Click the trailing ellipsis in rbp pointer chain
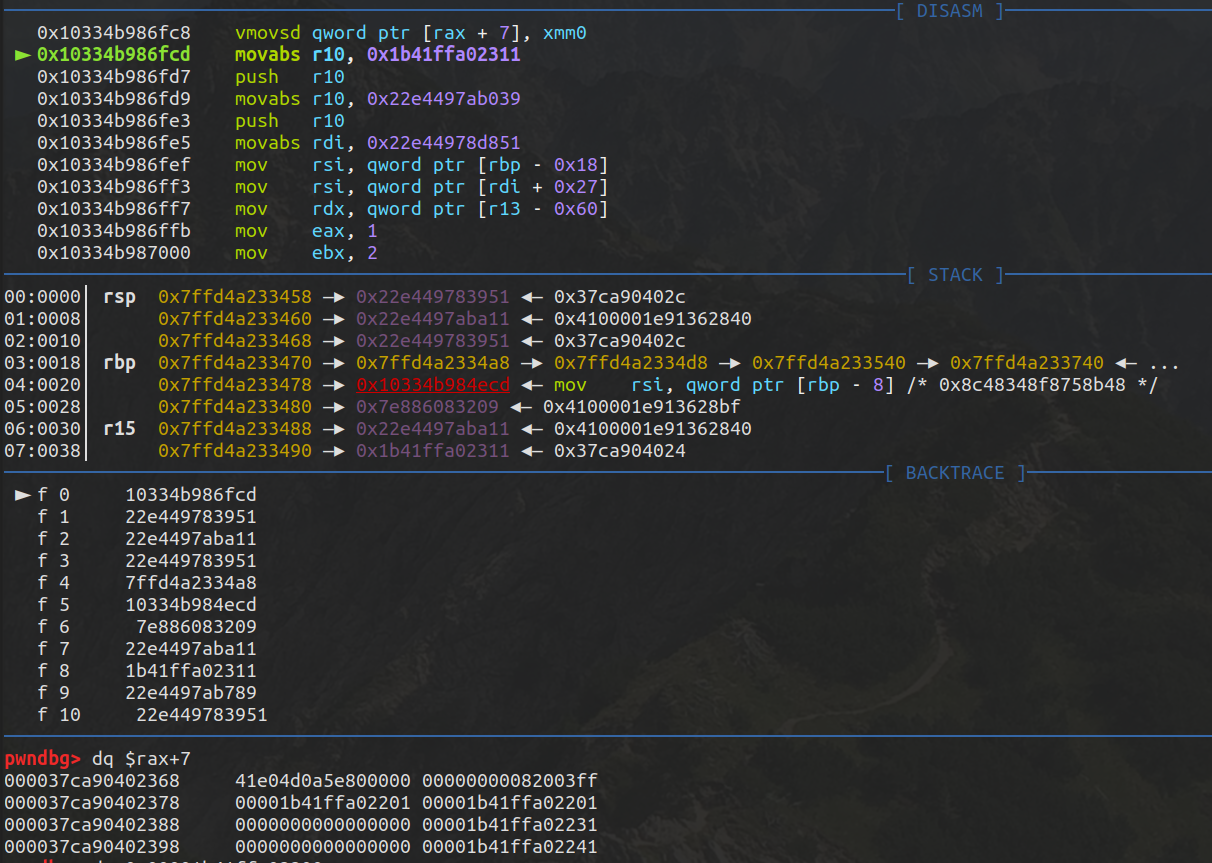Viewport: 1212px width, 863px height. point(1168,364)
